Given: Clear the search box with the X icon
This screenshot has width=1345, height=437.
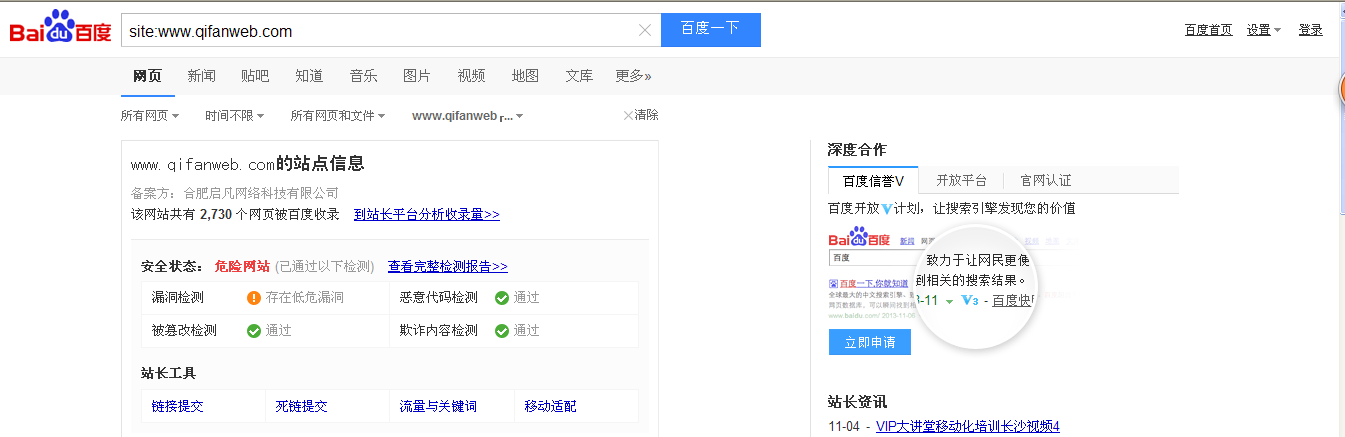Looking at the screenshot, I should coord(645,30).
